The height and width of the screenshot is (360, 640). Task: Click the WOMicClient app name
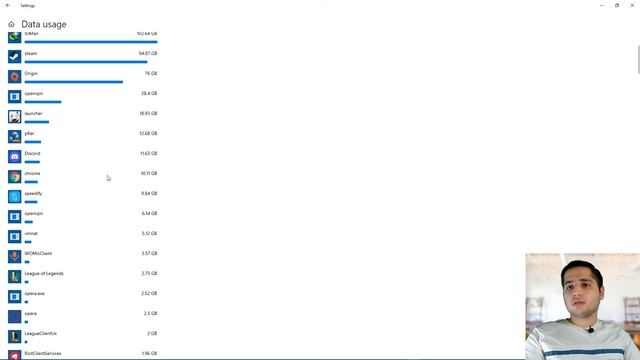pos(38,253)
